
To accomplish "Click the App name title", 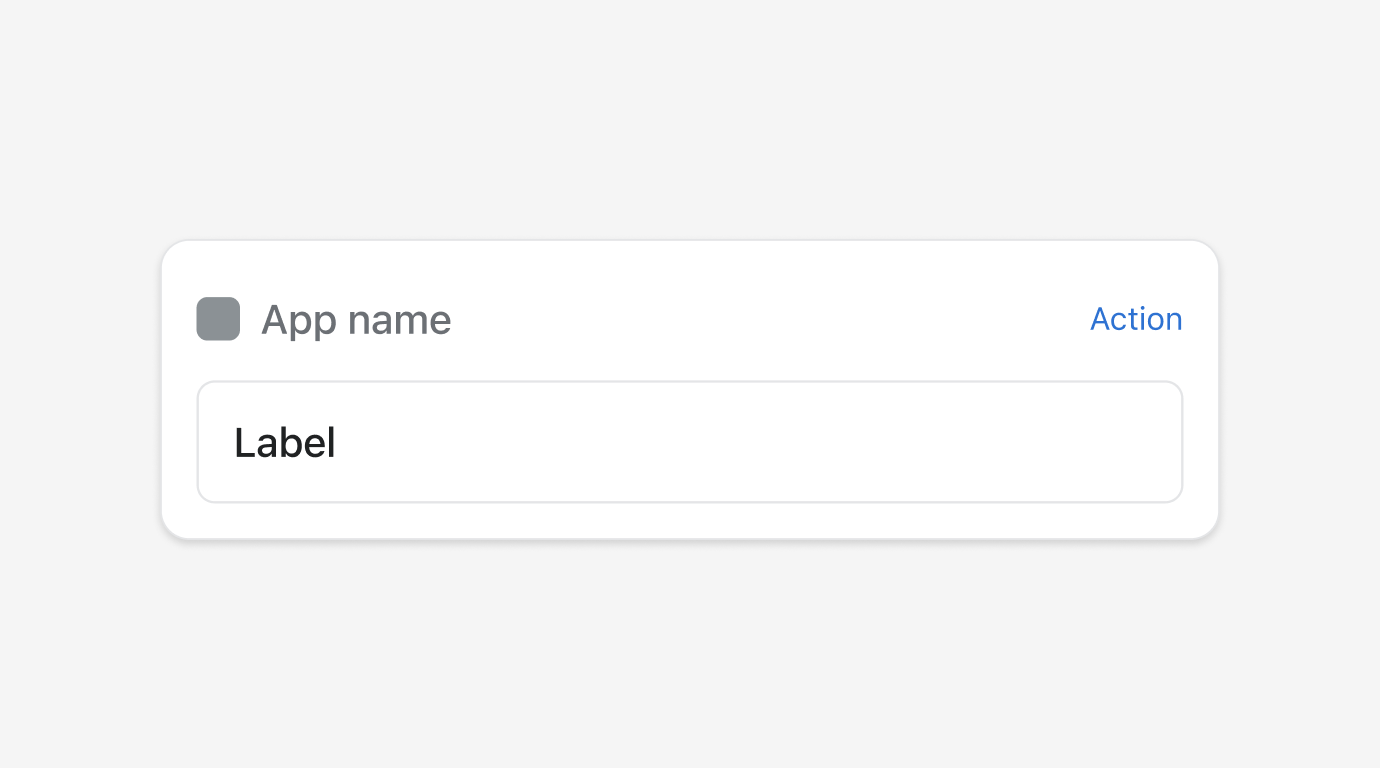I will [x=356, y=320].
